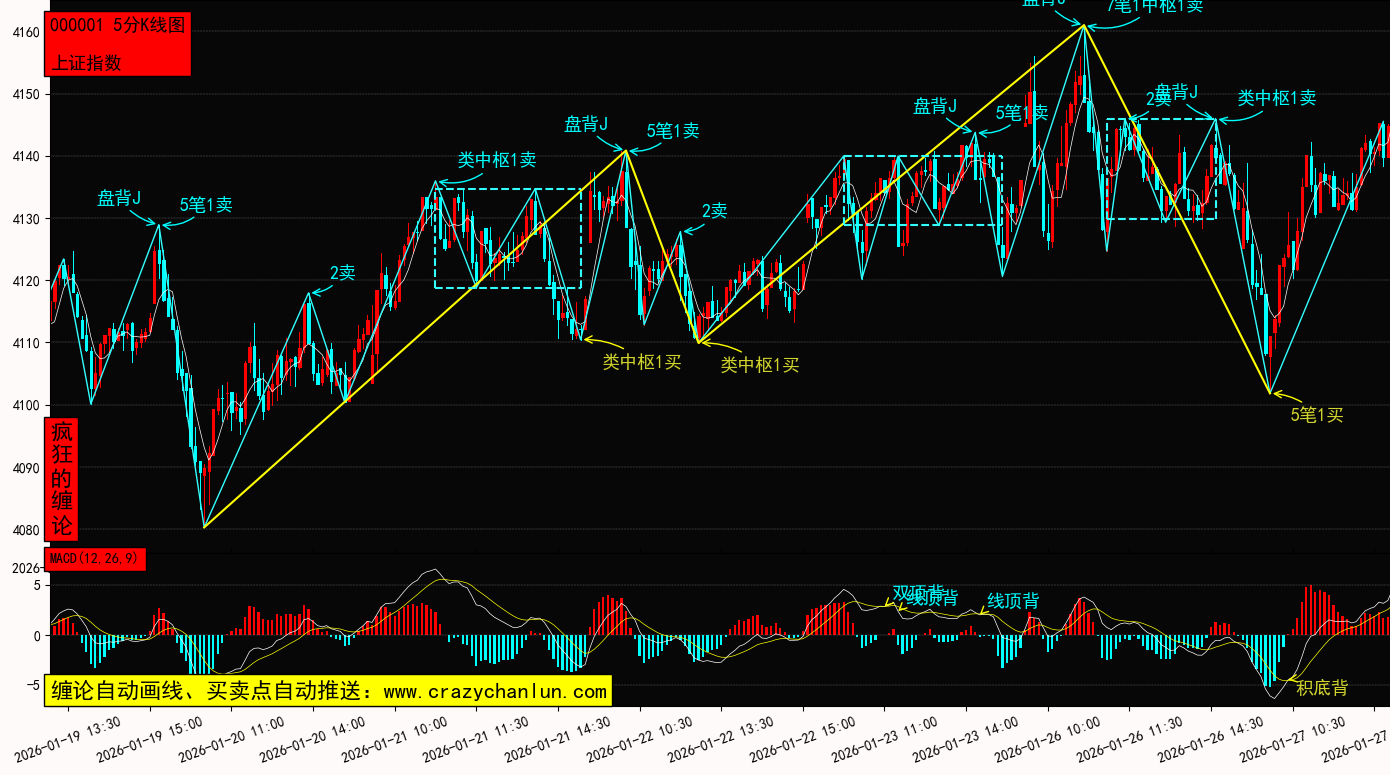This screenshot has height=775, width=1390.
Task: Click the 000001 5分K线图 title label
Action: pyautogui.click(x=118, y=26)
